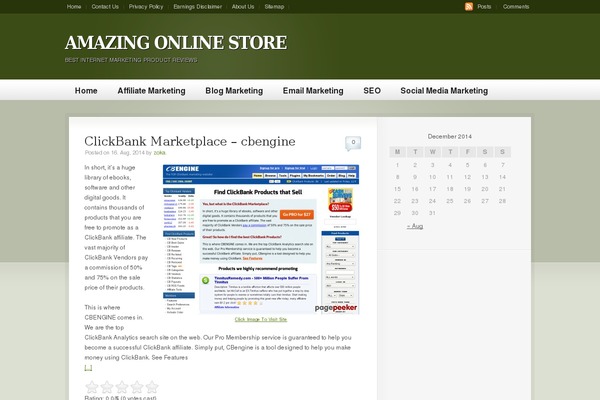This screenshot has width=600, height=400.
Task: Click the read more [...] link
Action: click(88, 368)
